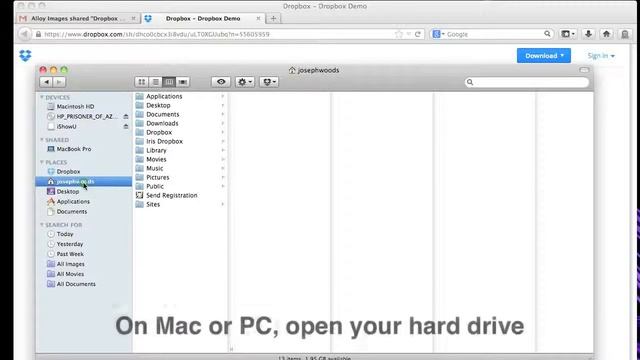
Task: Click the Finder search field
Action: click(527, 82)
